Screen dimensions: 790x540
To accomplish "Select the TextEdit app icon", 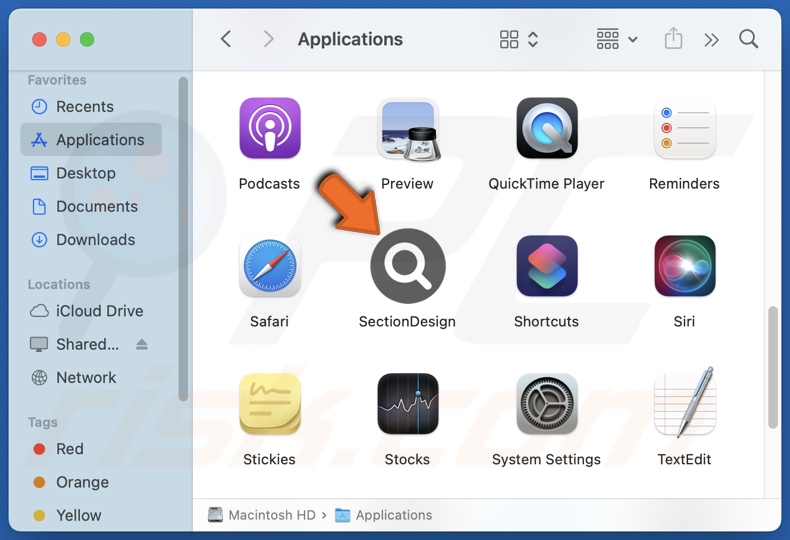I will (685, 402).
